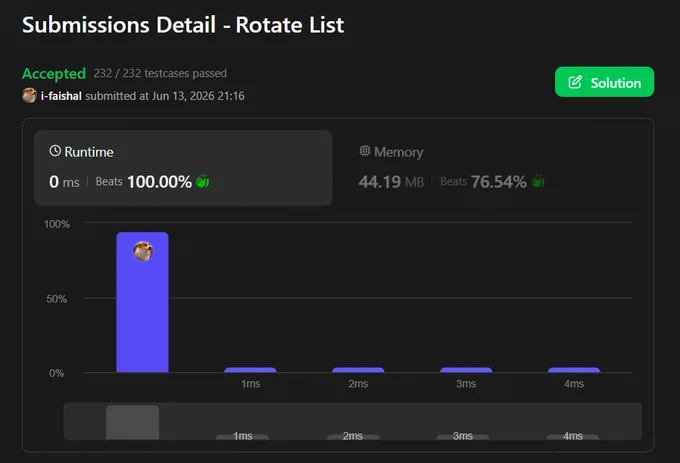Viewport: 680px width, 463px height.
Task: Click the '3ms' x-axis label under chart
Action: (466, 384)
